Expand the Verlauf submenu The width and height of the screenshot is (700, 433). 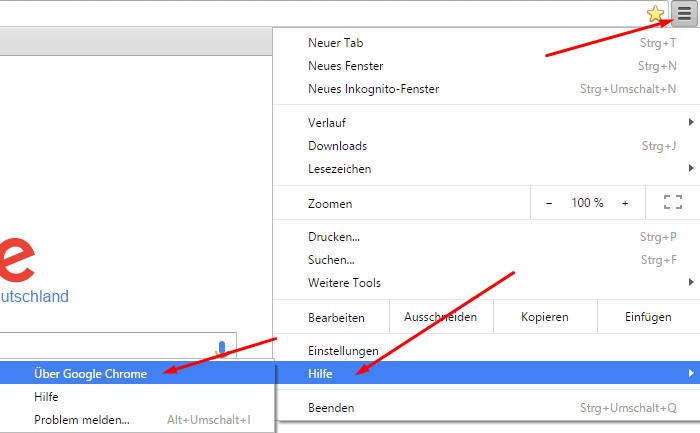tap(487, 123)
